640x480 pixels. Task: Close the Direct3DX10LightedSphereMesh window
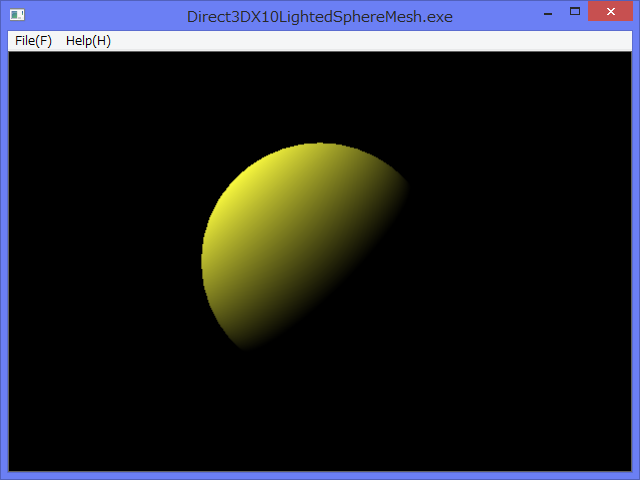611,11
